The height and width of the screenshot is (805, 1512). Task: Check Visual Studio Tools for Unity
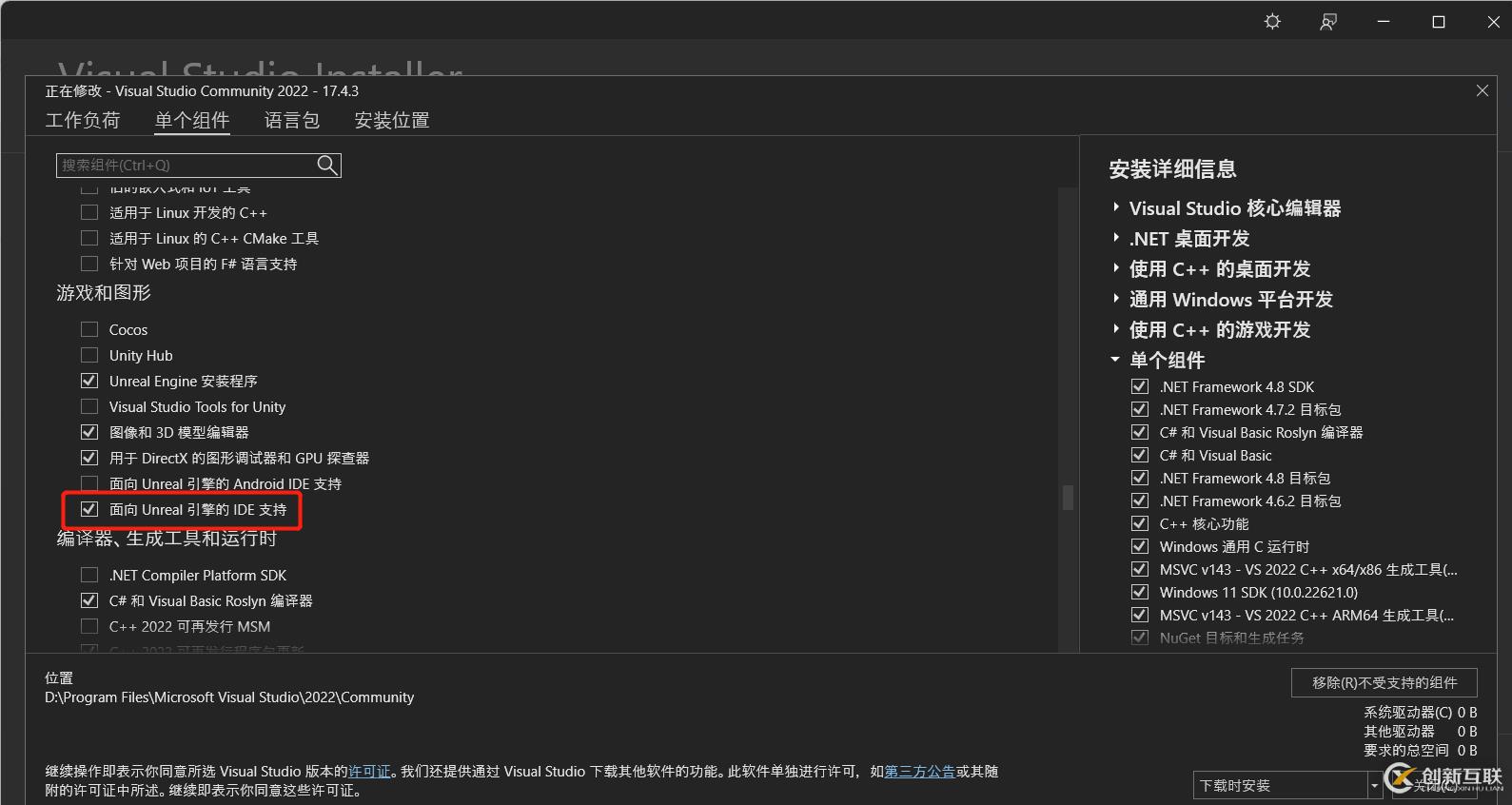pyautogui.click(x=89, y=406)
